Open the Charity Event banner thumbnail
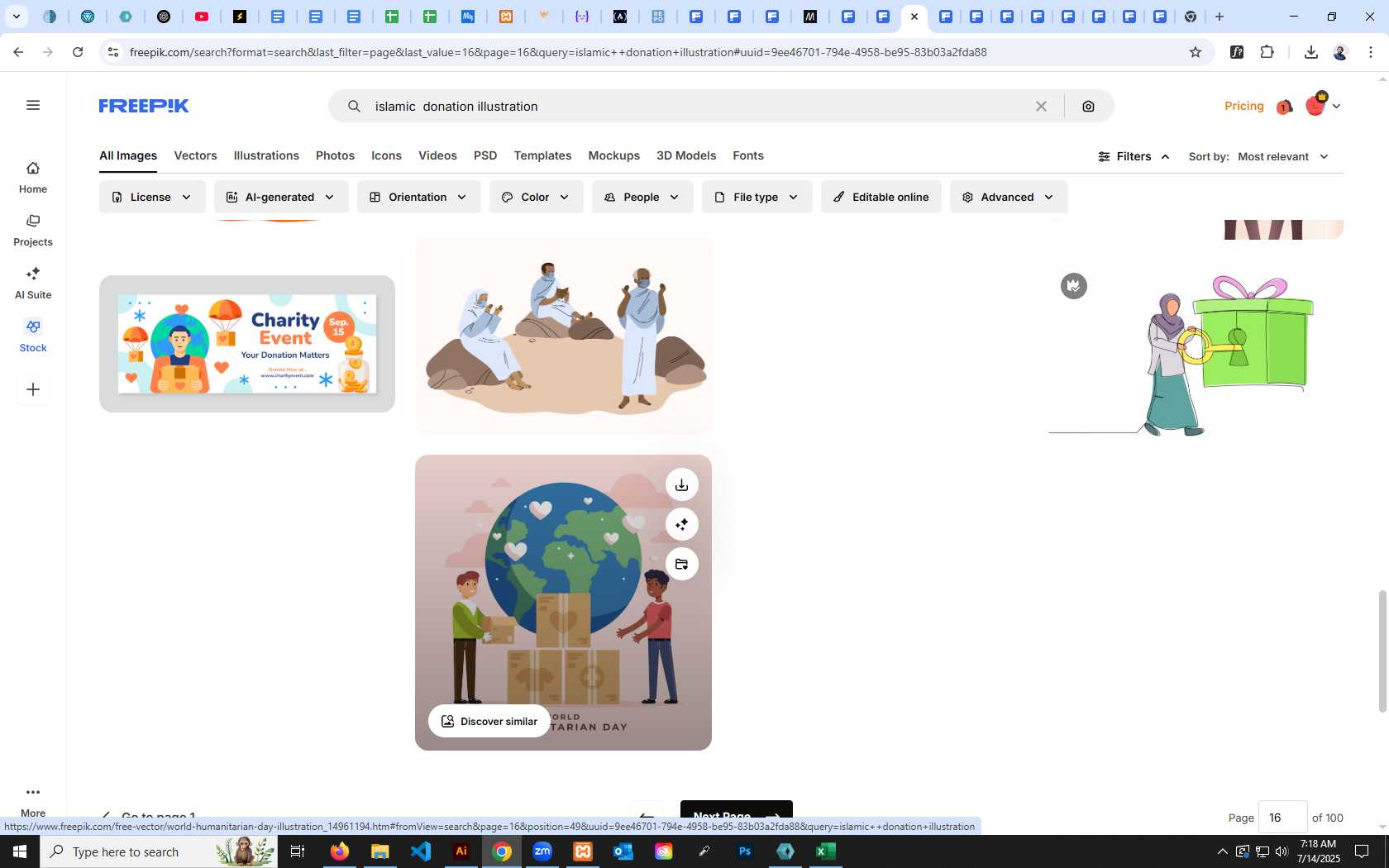Image resolution: width=1389 pixels, height=868 pixels. 247,344
